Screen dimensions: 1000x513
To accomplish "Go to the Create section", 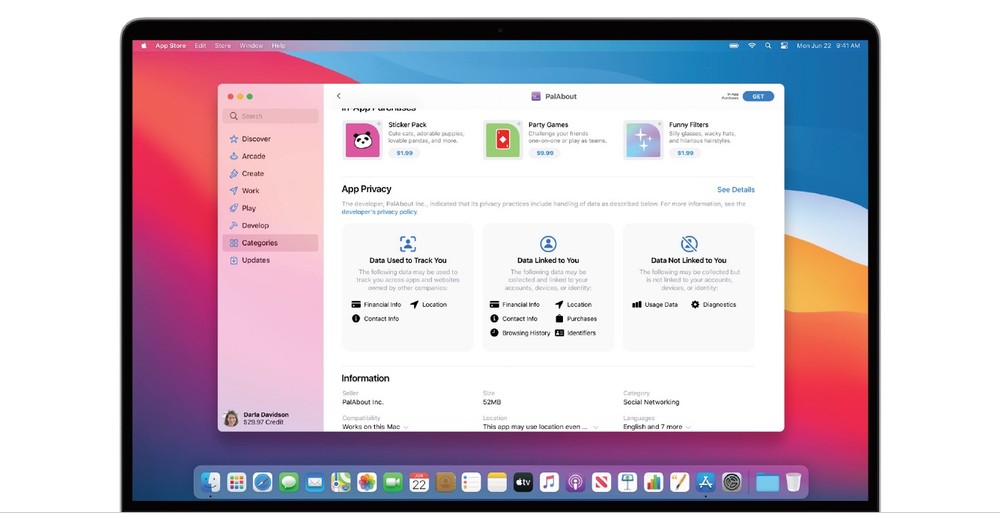I will click(x=270, y=173).
